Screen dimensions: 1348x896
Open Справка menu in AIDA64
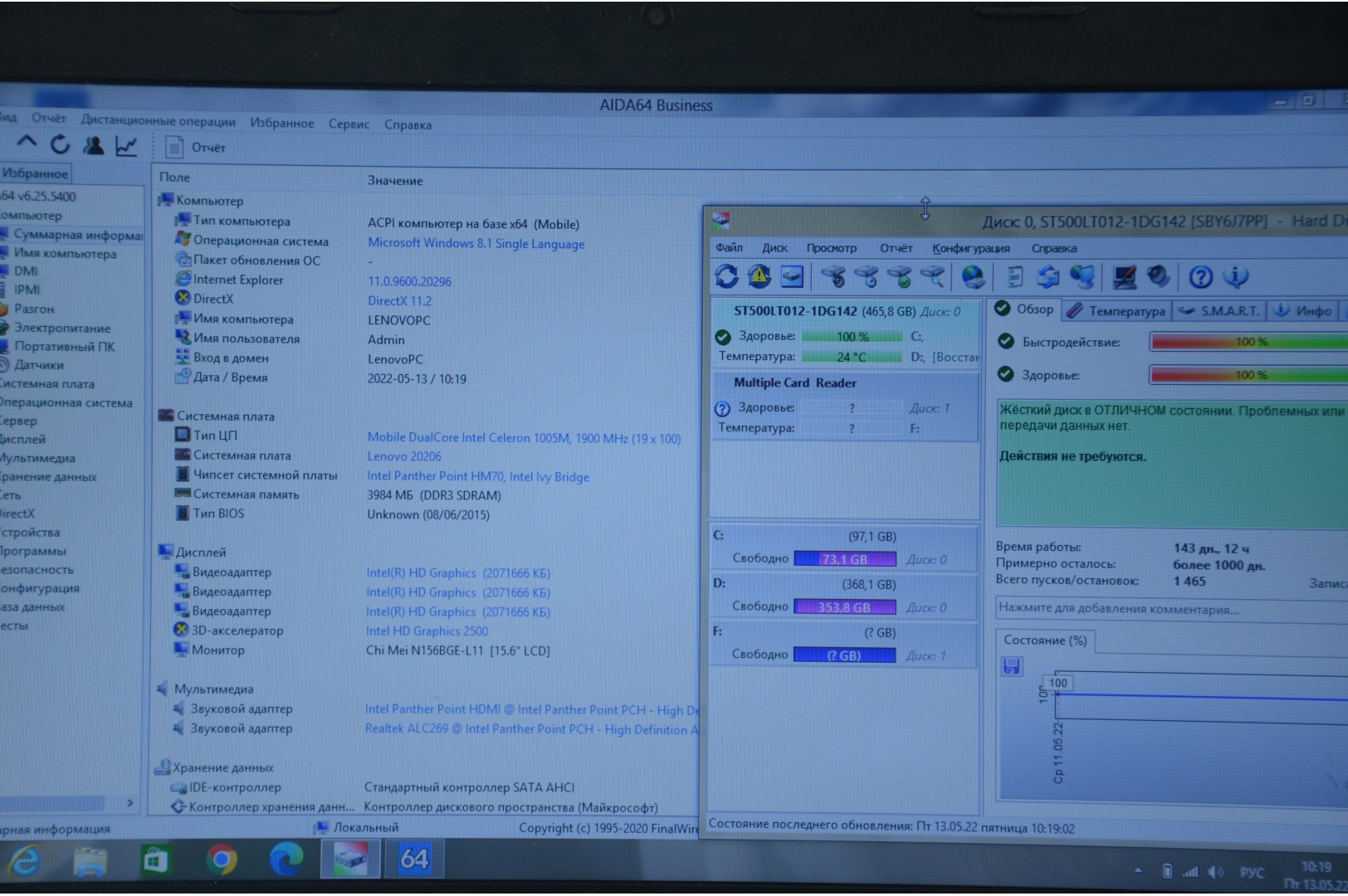(408, 124)
